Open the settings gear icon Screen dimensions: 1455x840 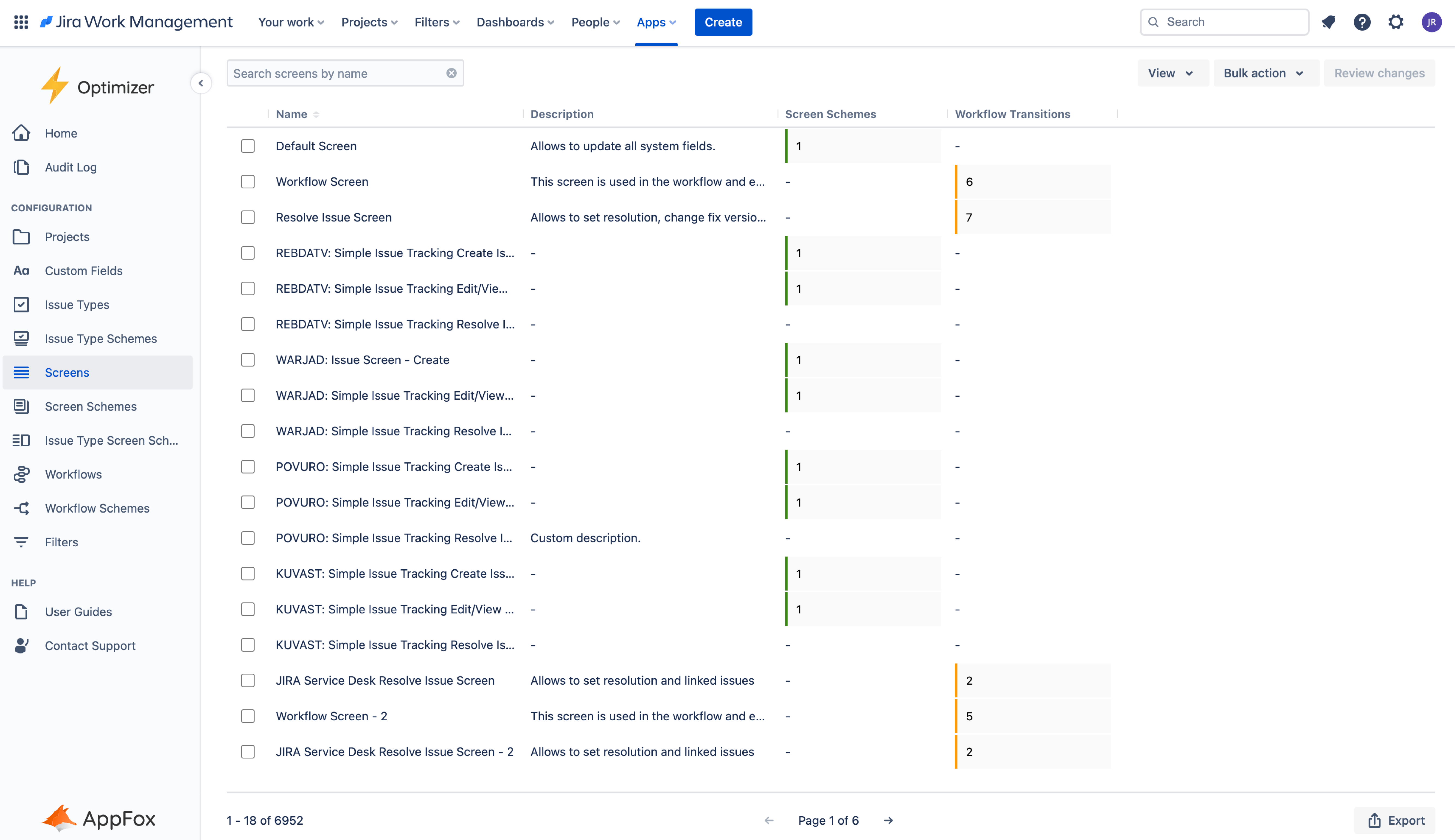click(1396, 22)
